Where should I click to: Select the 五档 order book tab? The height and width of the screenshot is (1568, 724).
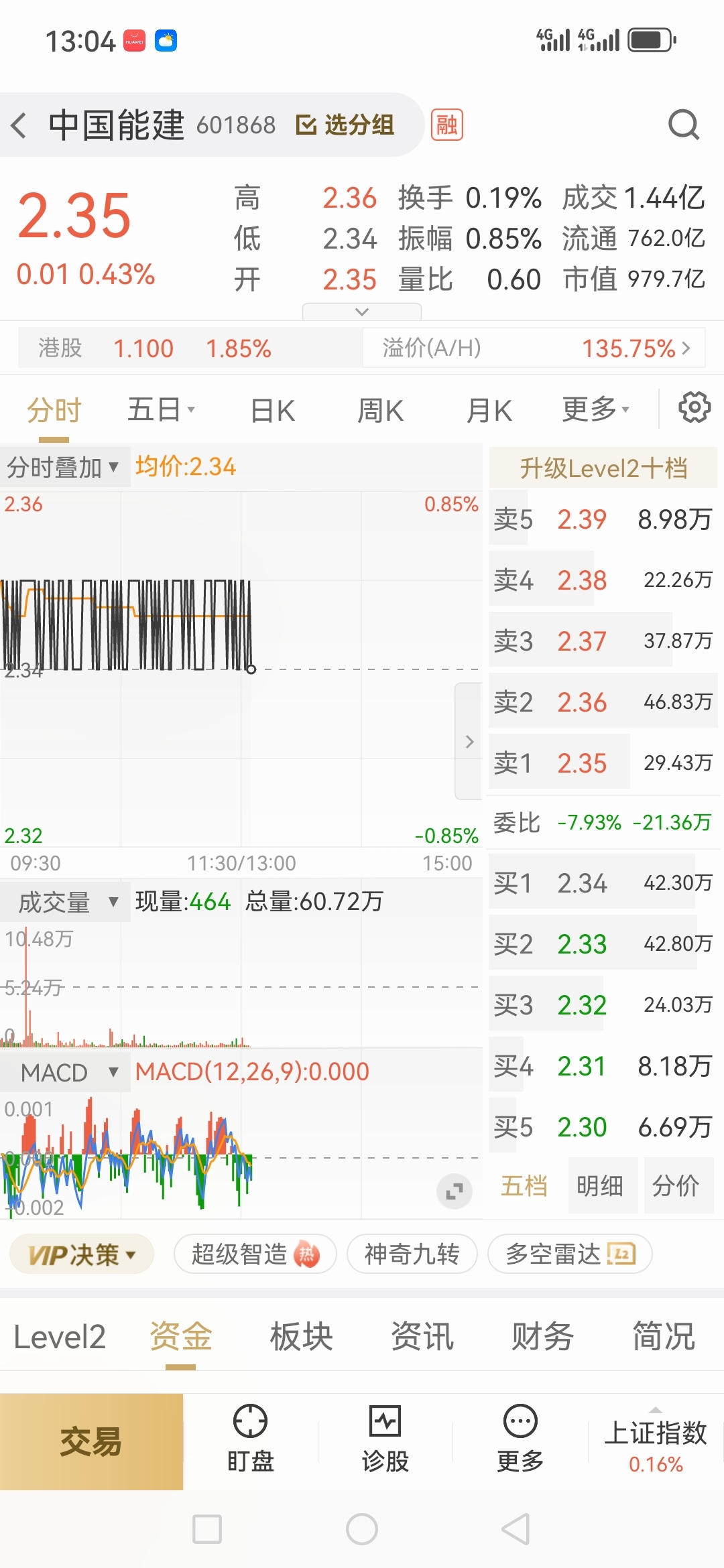click(x=524, y=1185)
